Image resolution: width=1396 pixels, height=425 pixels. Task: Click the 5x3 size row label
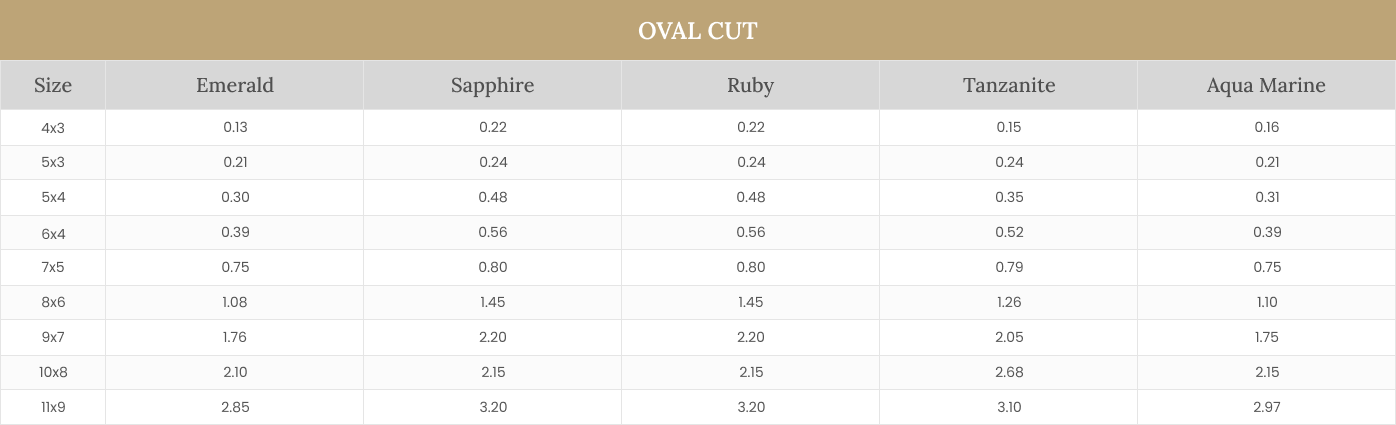coord(53,162)
